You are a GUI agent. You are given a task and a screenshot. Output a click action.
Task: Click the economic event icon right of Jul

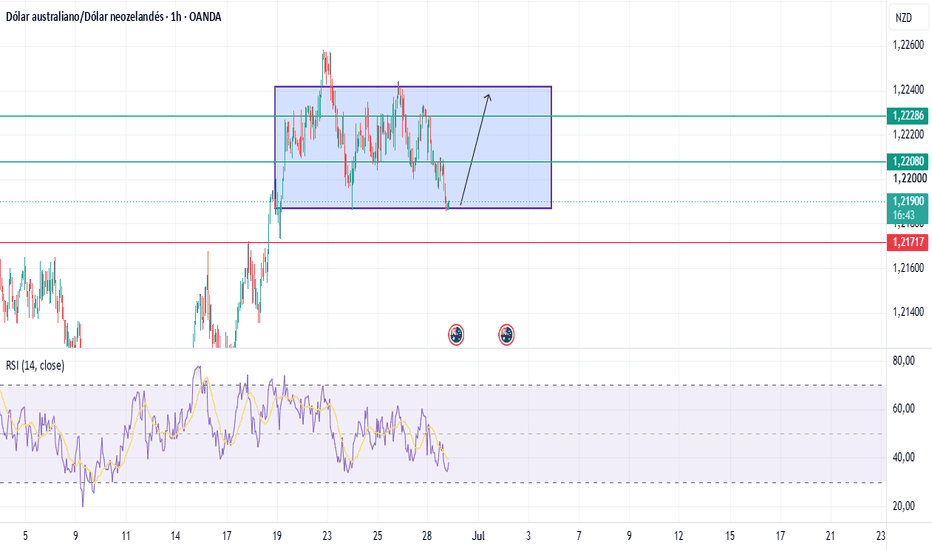[506, 335]
